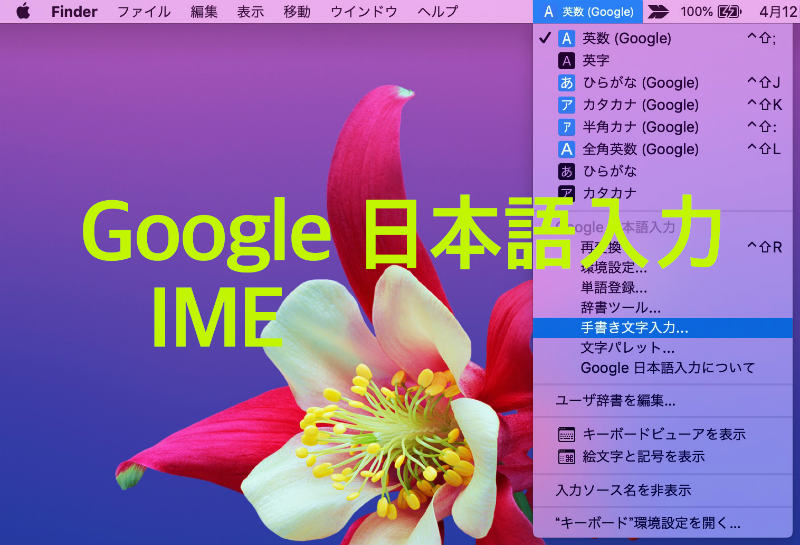Select ひらがな (Google) input source
800x545 pixels.
click(663, 83)
